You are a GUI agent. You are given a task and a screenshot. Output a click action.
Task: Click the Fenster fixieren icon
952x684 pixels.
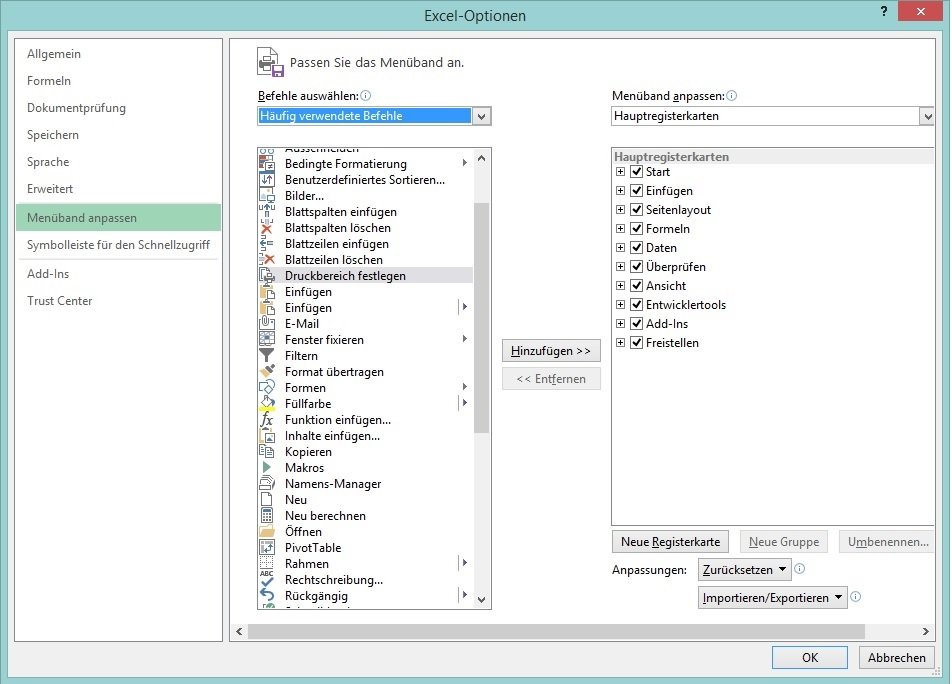[267, 340]
